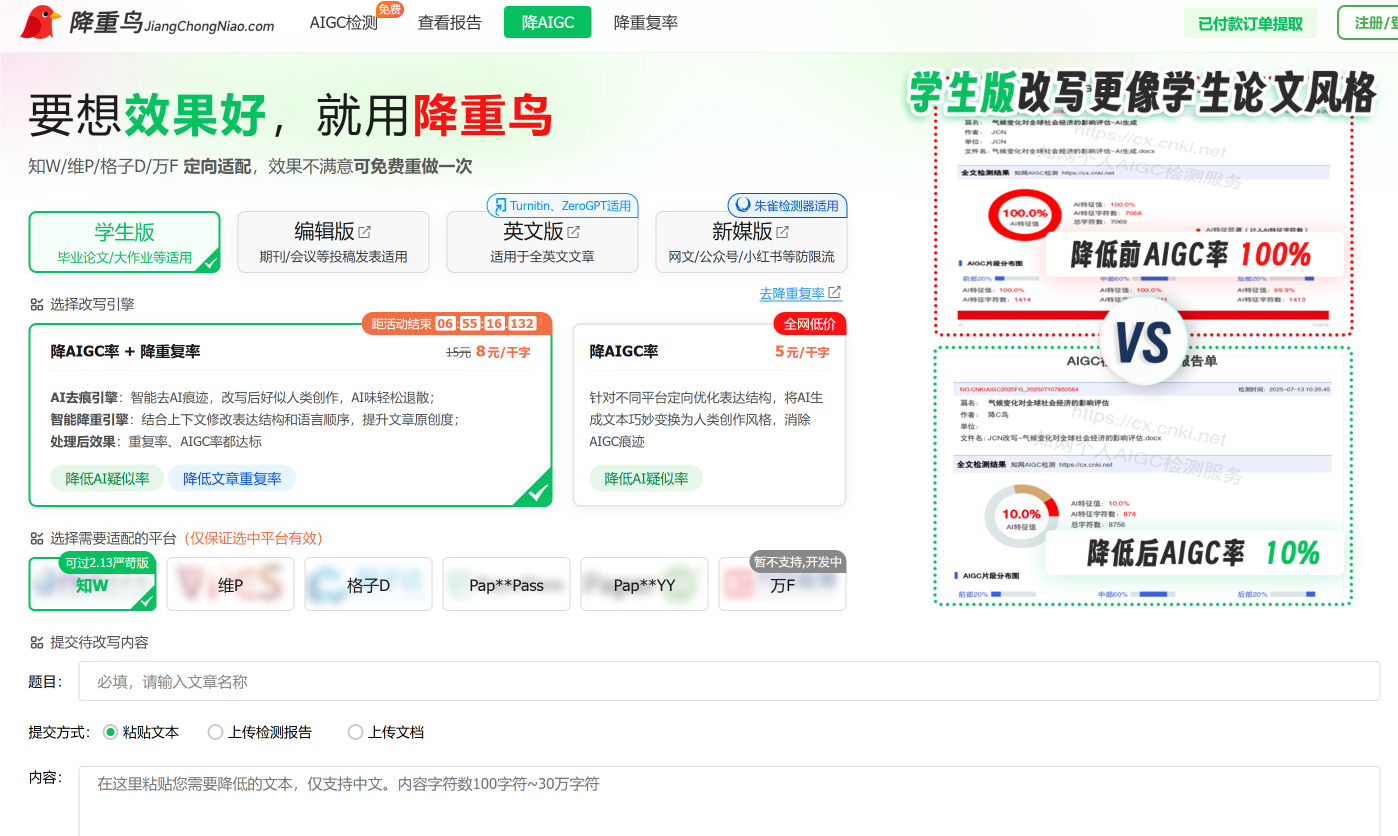Click 降低AI疑似率 tag in the 5元 card

646,479
